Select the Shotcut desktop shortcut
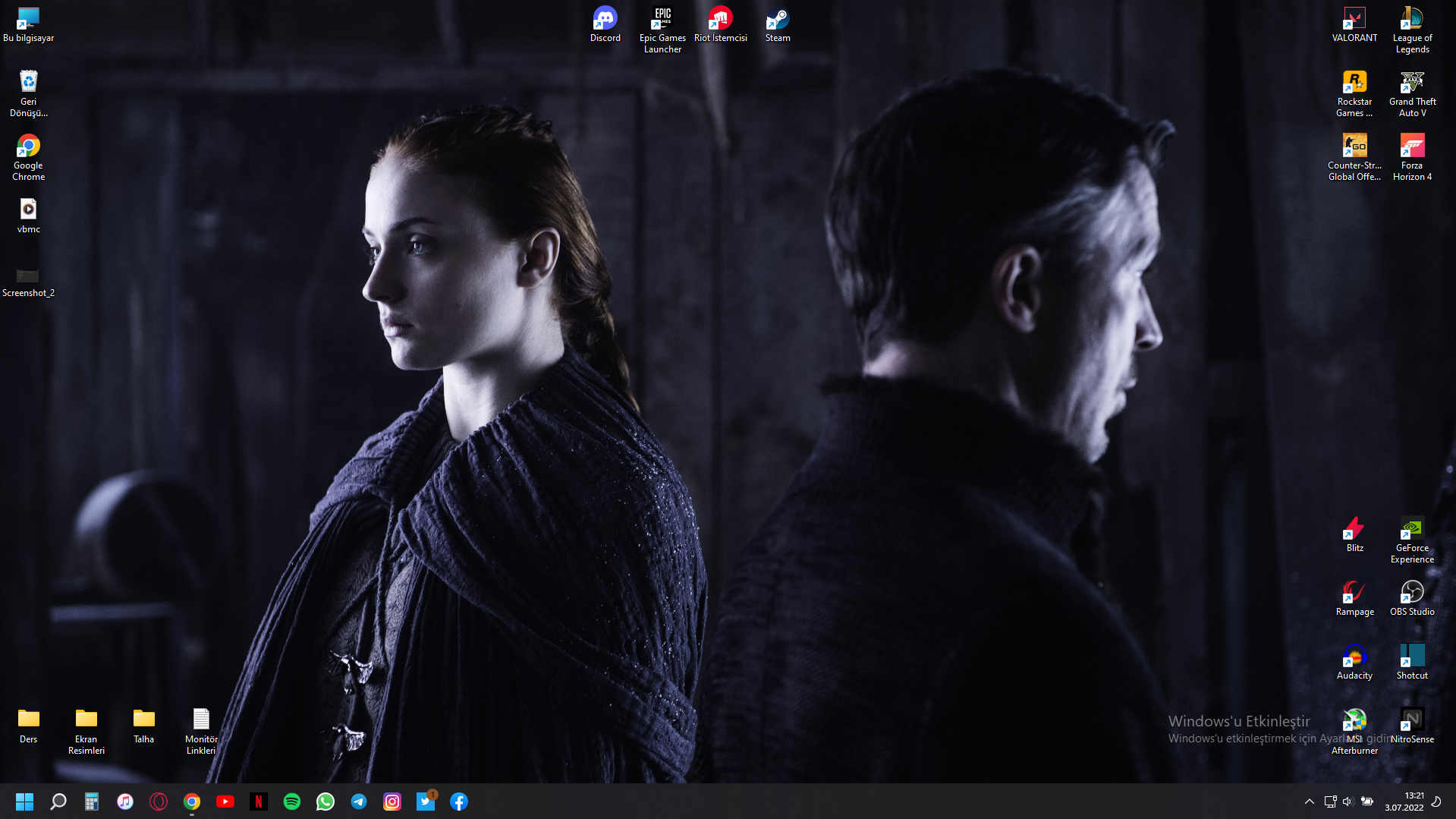The image size is (1456, 819). pyautogui.click(x=1413, y=662)
